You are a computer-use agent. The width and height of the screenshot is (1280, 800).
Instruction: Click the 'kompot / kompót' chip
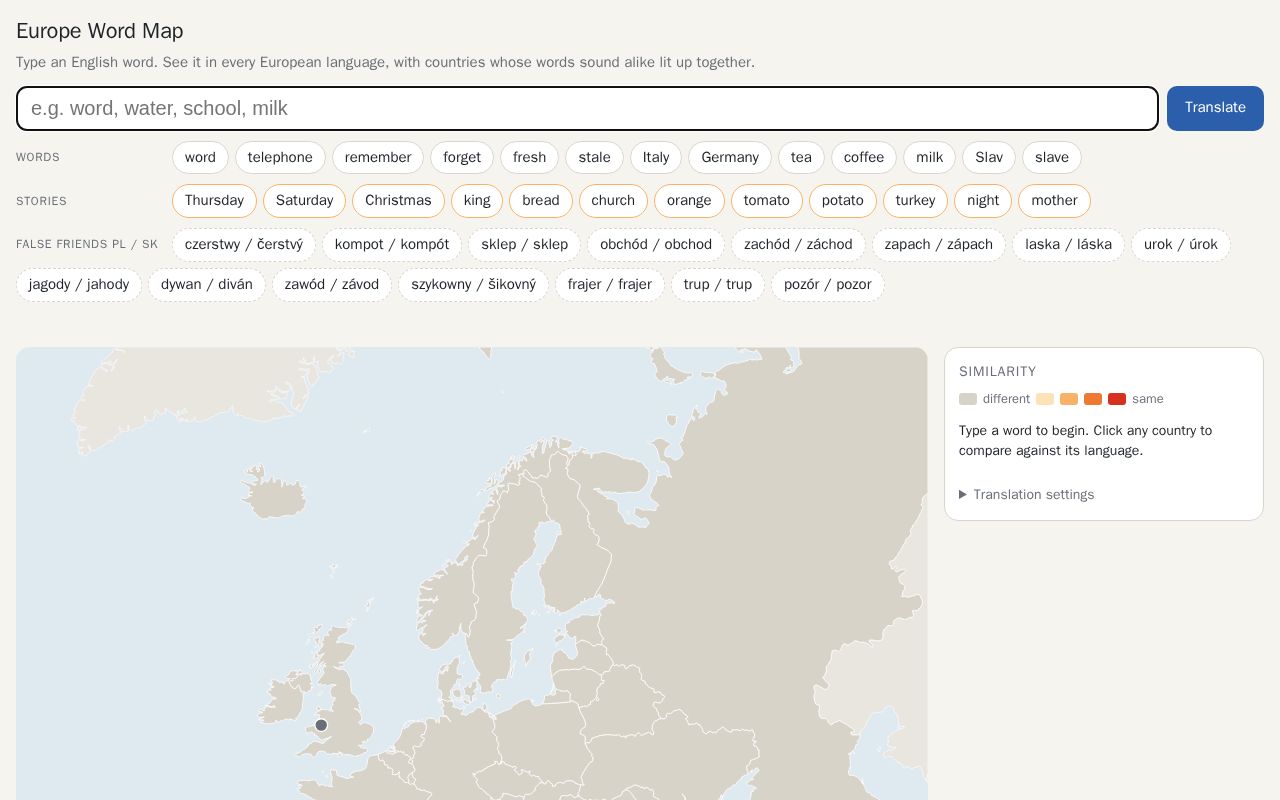(x=392, y=245)
